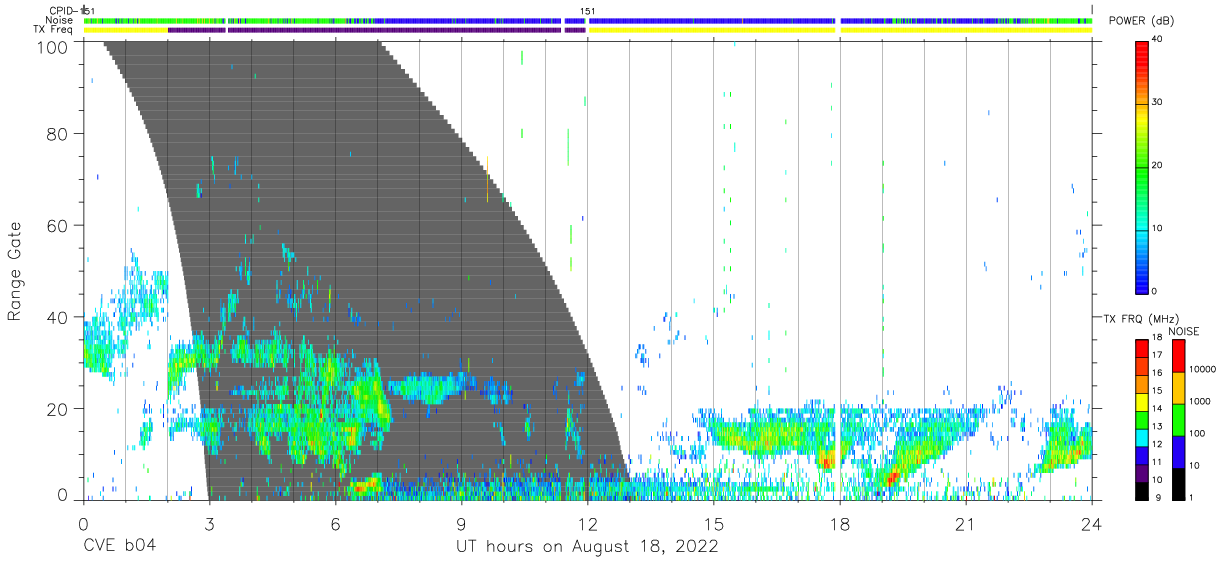Click the blue 10 segment of NOISE bar
This screenshot has height=567, width=1228.
tap(1177, 451)
